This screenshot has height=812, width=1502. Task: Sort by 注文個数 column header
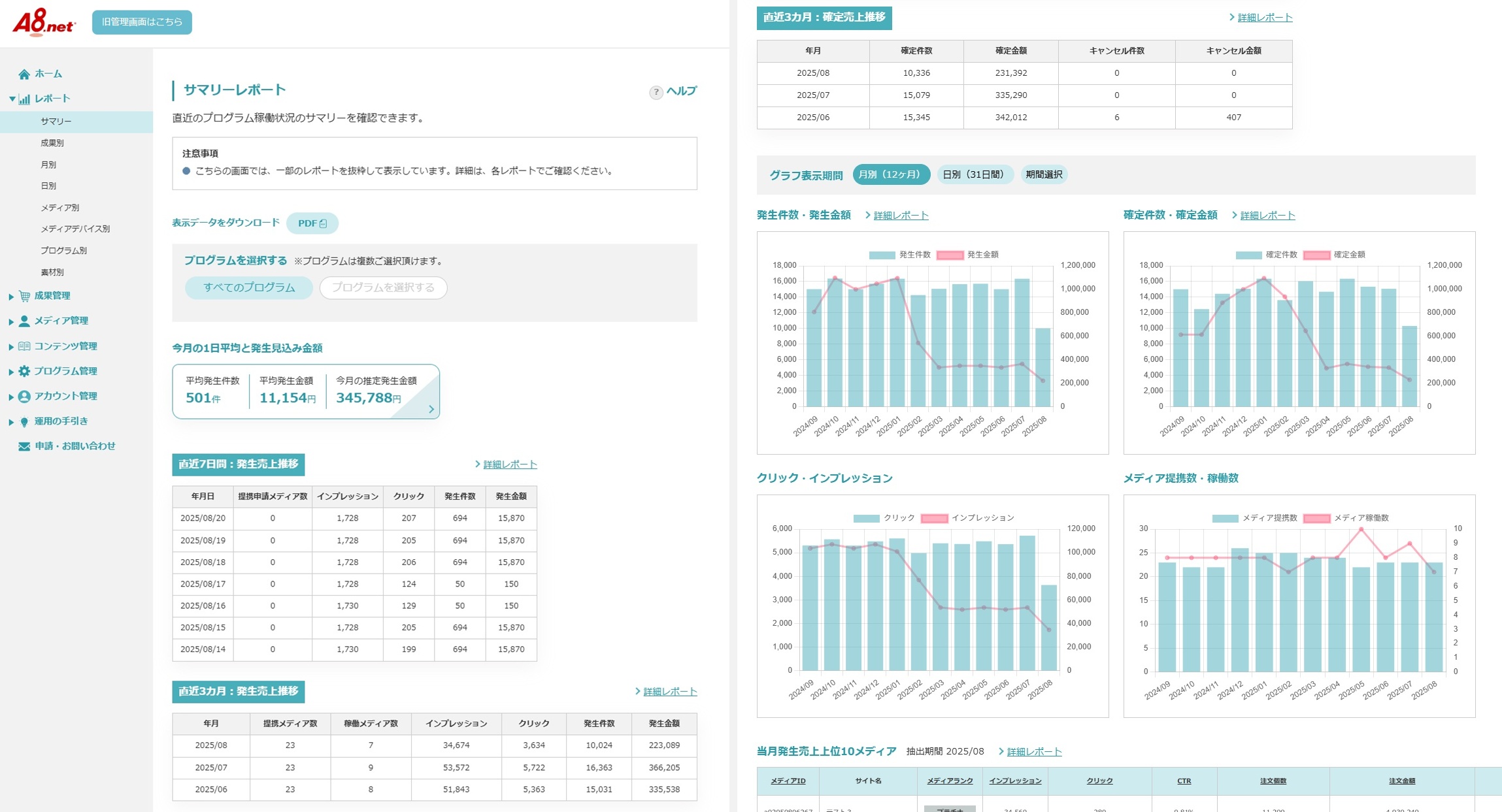[1273, 781]
